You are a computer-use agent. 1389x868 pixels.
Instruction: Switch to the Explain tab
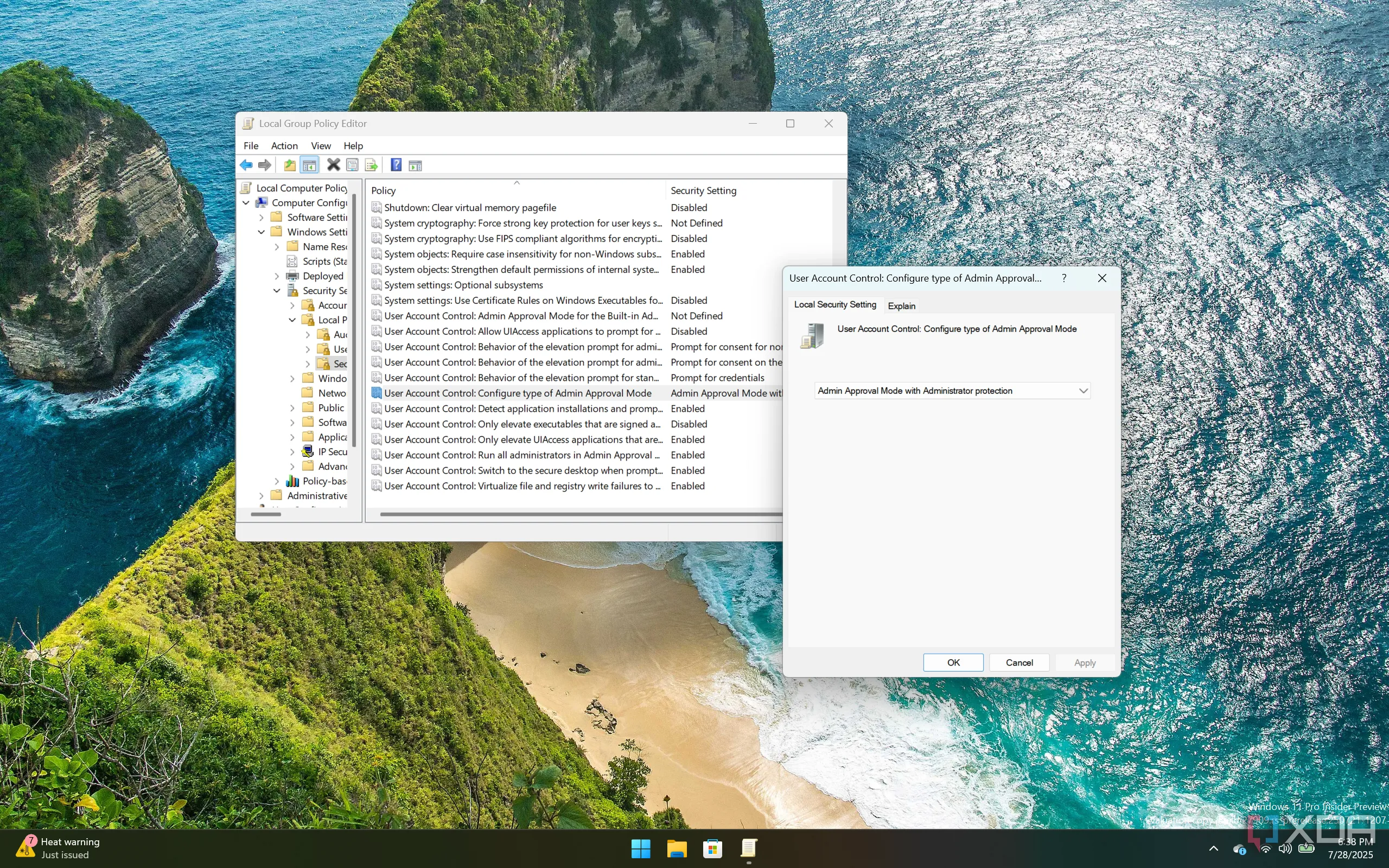coord(901,306)
